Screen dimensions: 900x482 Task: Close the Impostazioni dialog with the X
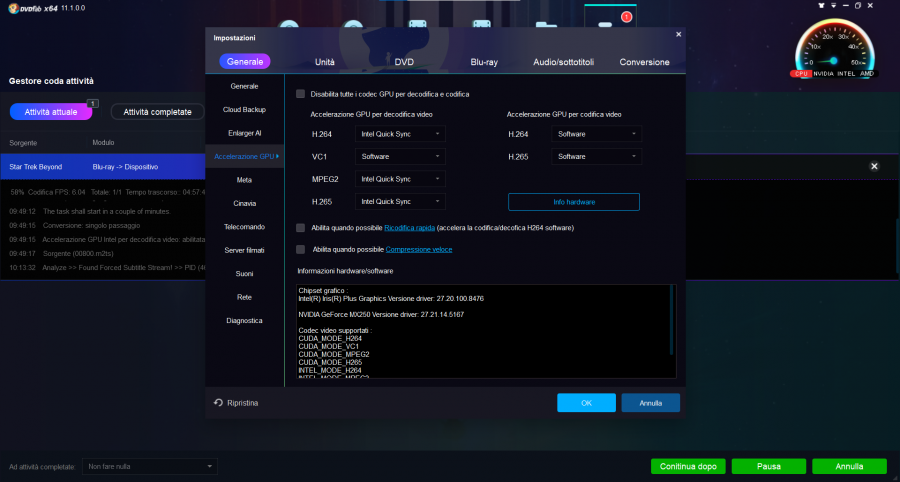click(x=678, y=34)
